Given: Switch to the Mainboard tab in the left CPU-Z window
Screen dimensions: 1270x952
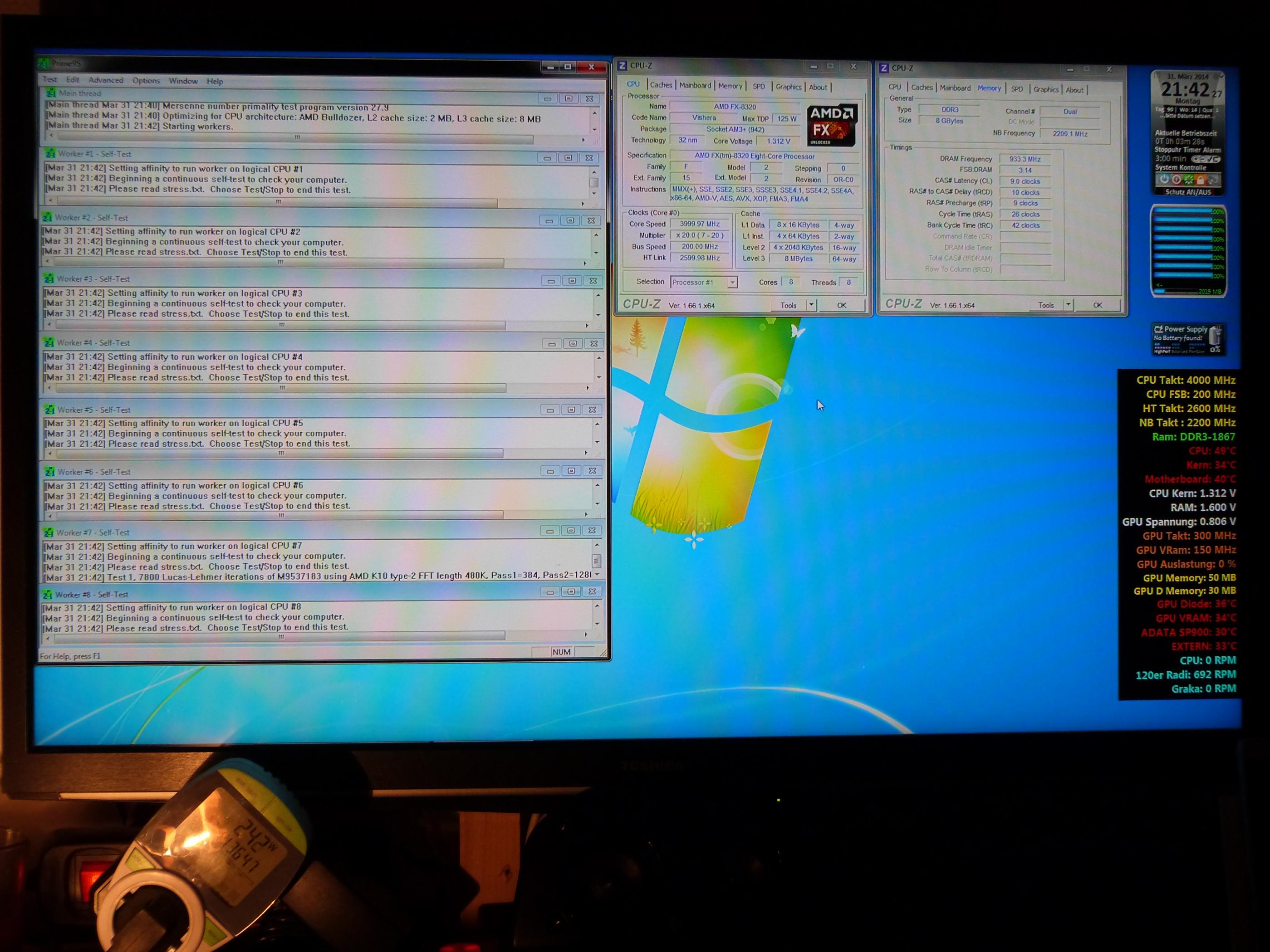Looking at the screenshot, I should pos(695,86).
